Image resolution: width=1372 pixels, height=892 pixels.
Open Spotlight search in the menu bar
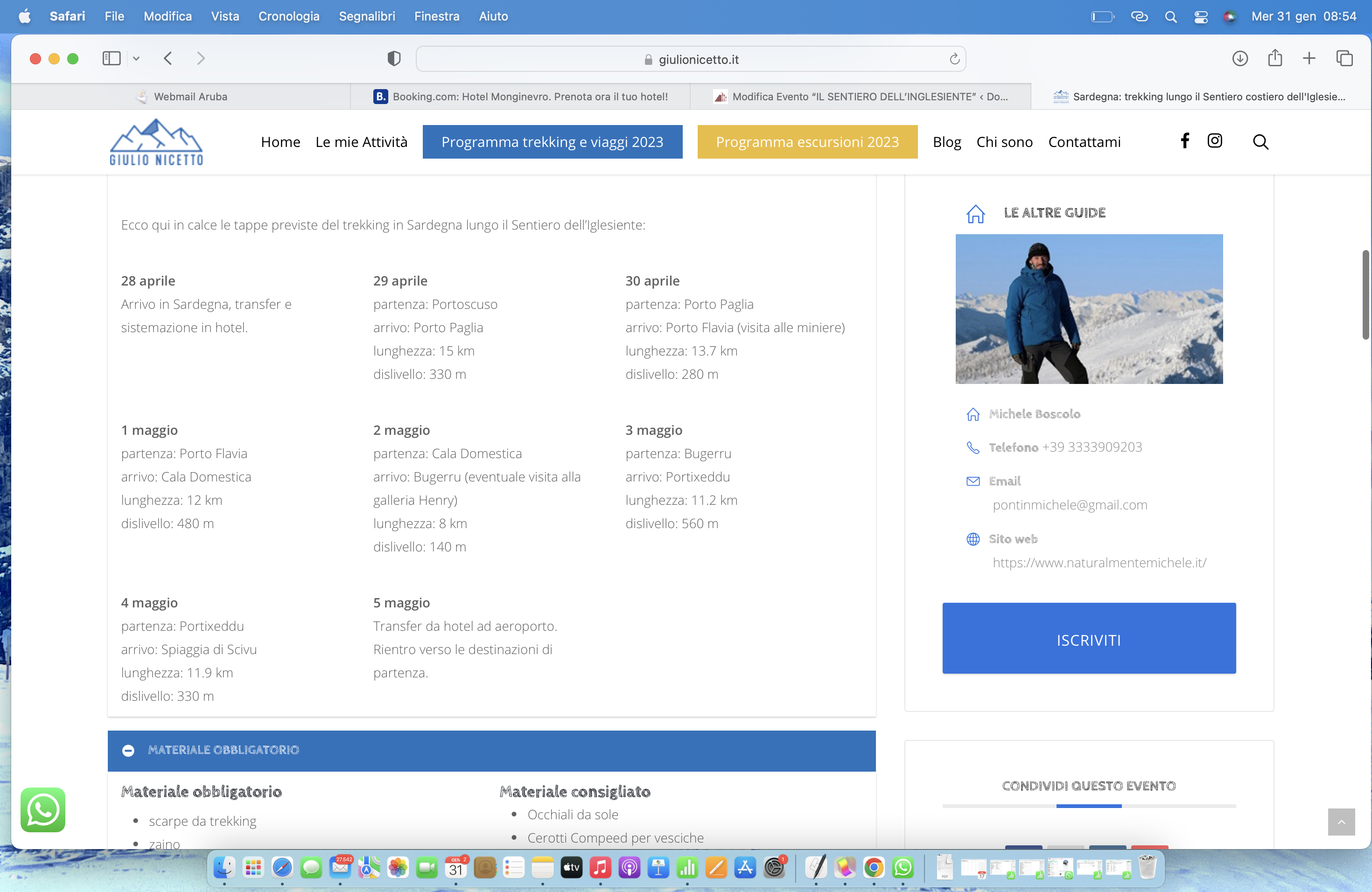[x=1170, y=17]
